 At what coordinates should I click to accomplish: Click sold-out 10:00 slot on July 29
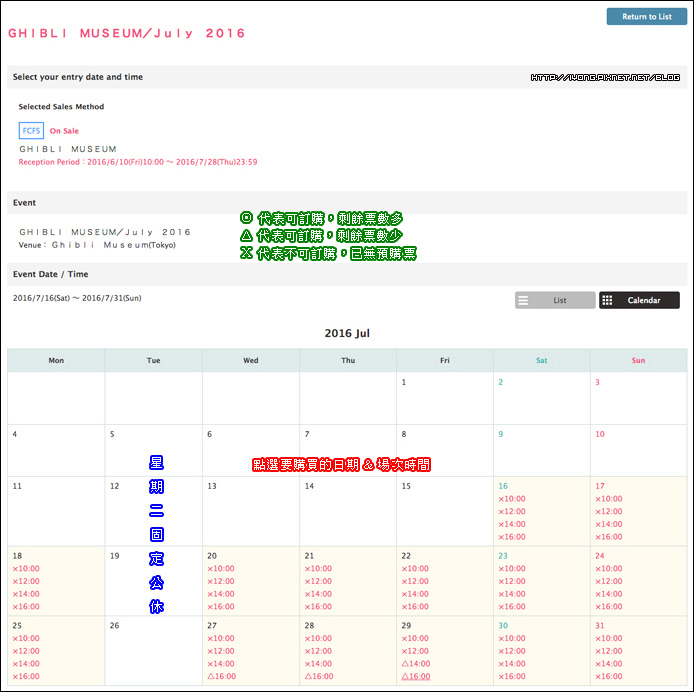pos(415,638)
